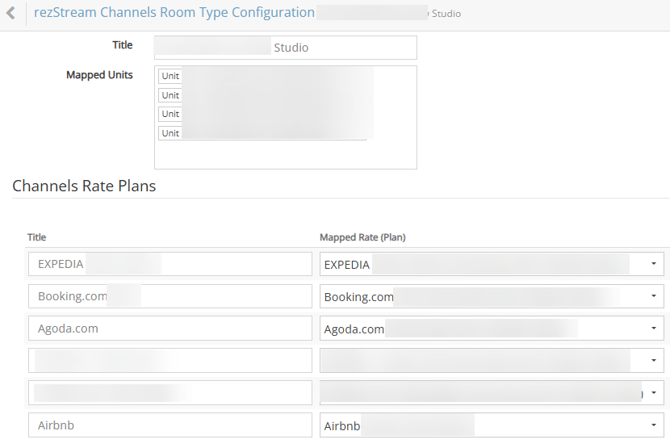Edit the EXPEDIA rate plan title field

(x=170, y=264)
